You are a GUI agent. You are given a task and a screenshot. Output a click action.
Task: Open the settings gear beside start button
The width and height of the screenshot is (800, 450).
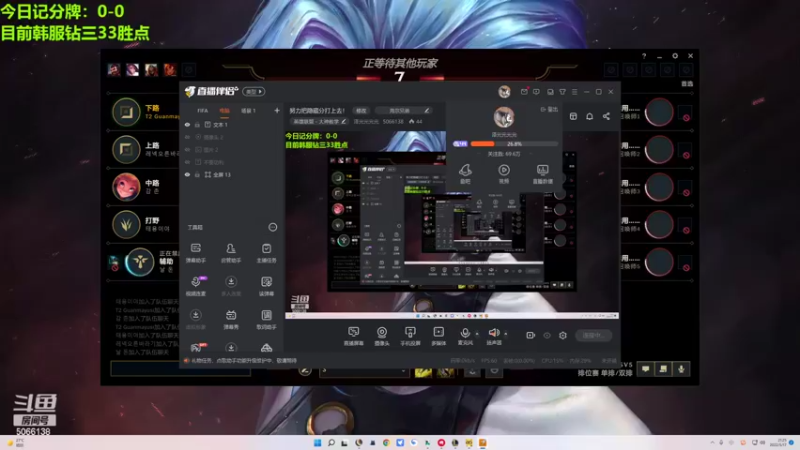(563, 335)
